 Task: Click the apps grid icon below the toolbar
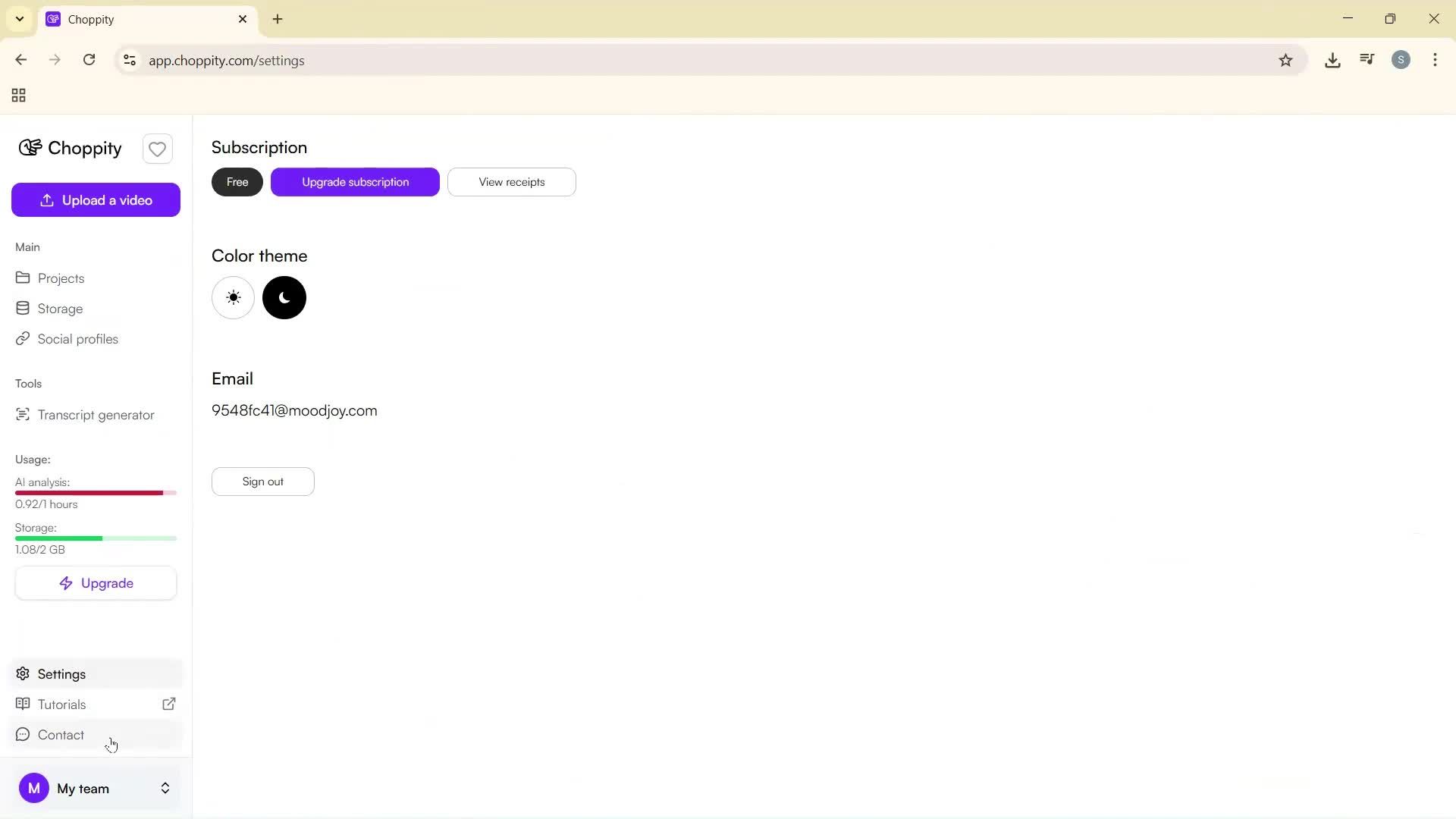click(x=17, y=95)
